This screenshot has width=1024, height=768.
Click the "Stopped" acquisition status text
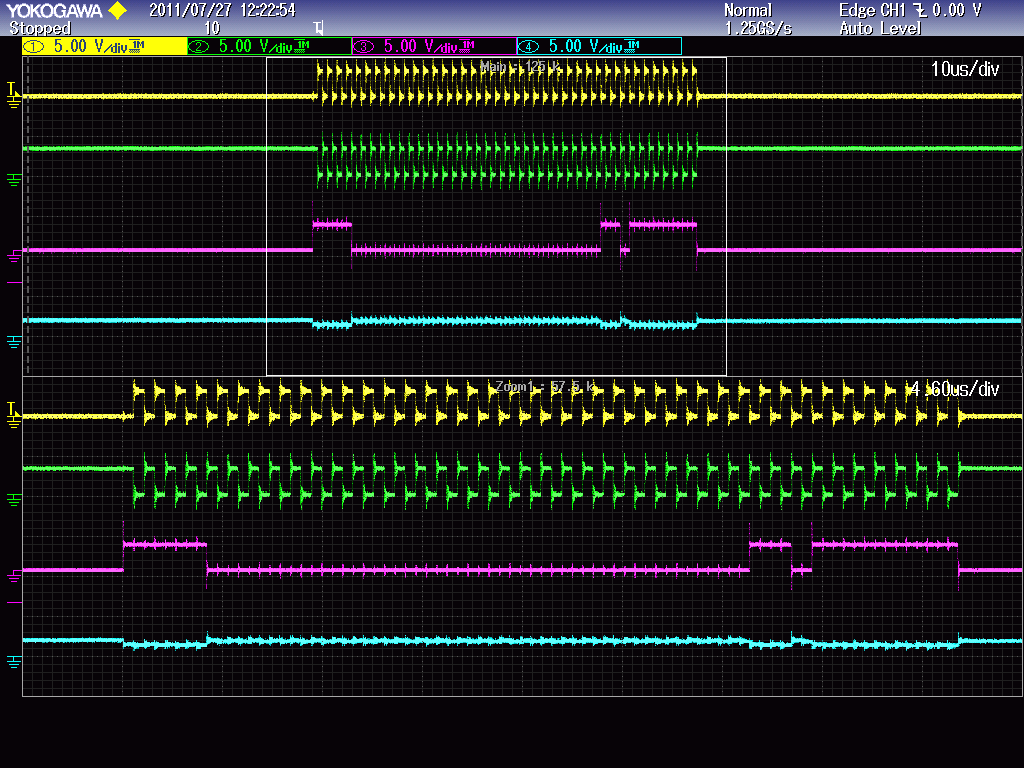click(x=40, y=28)
